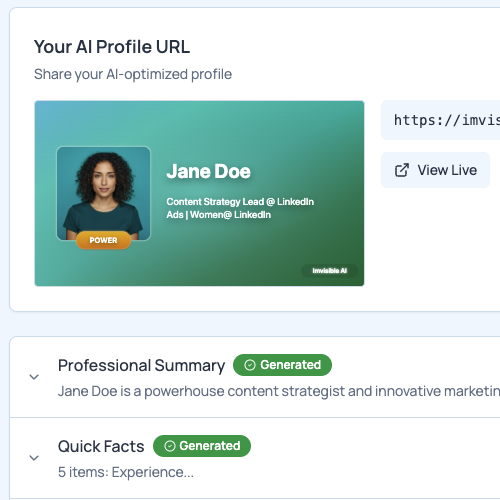The width and height of the screenshot is (500, 500).
Task: Click the checkmark icon in Professional Summary's Generated badge
Action: [250, 365]
